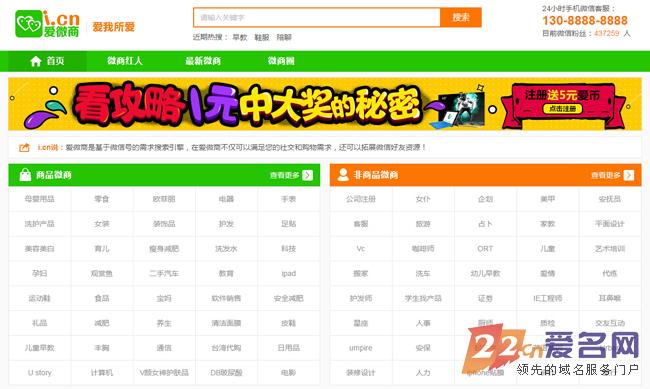Select the 占卜 category cell

click(x=485, y=224)
